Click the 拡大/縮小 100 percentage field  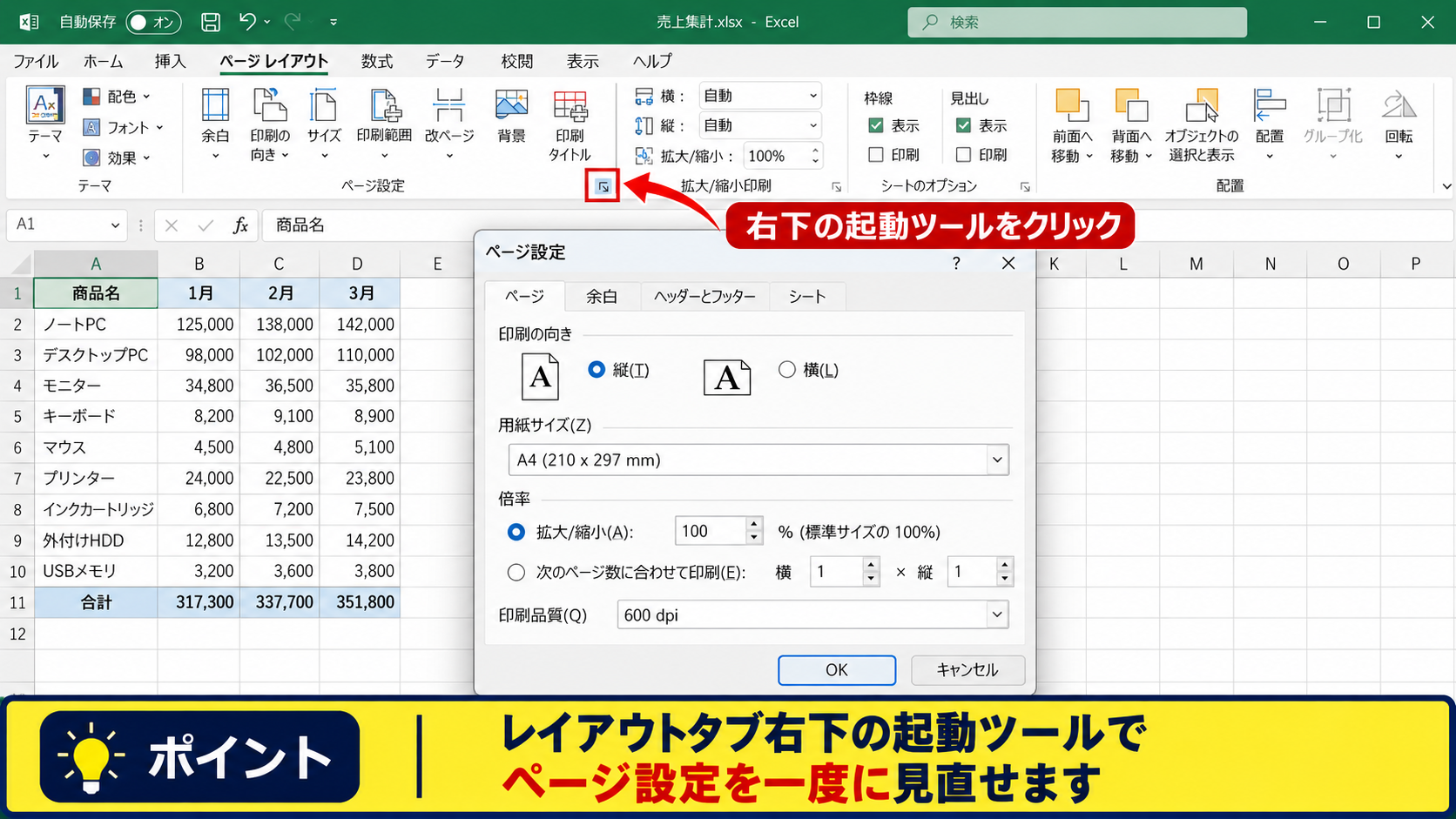[711, 531]
